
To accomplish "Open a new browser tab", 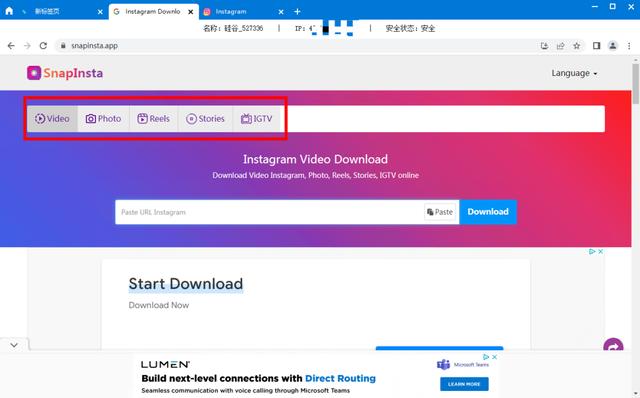I will click(x=297, y=11).
